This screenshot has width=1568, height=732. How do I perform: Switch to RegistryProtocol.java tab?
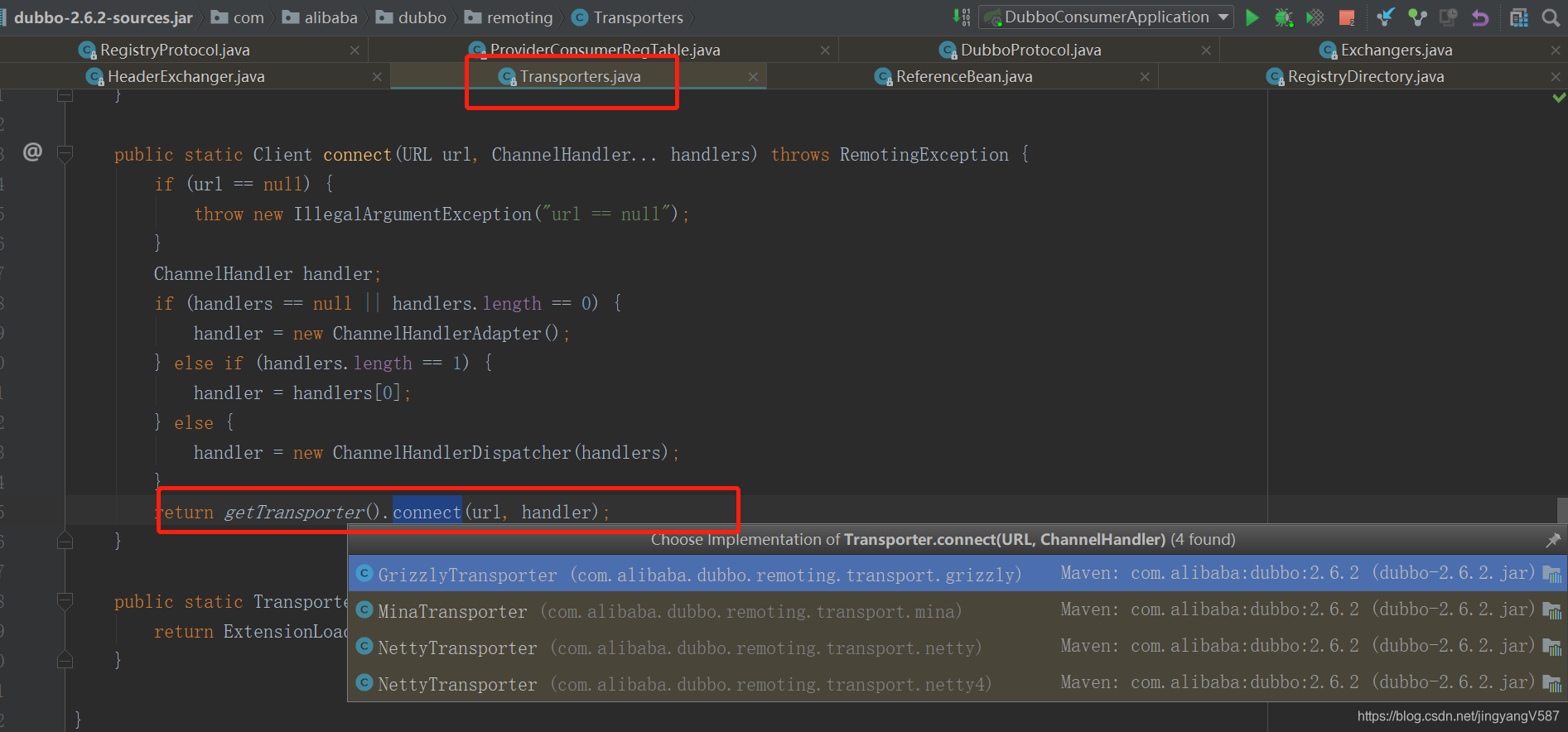click(175, 50)
